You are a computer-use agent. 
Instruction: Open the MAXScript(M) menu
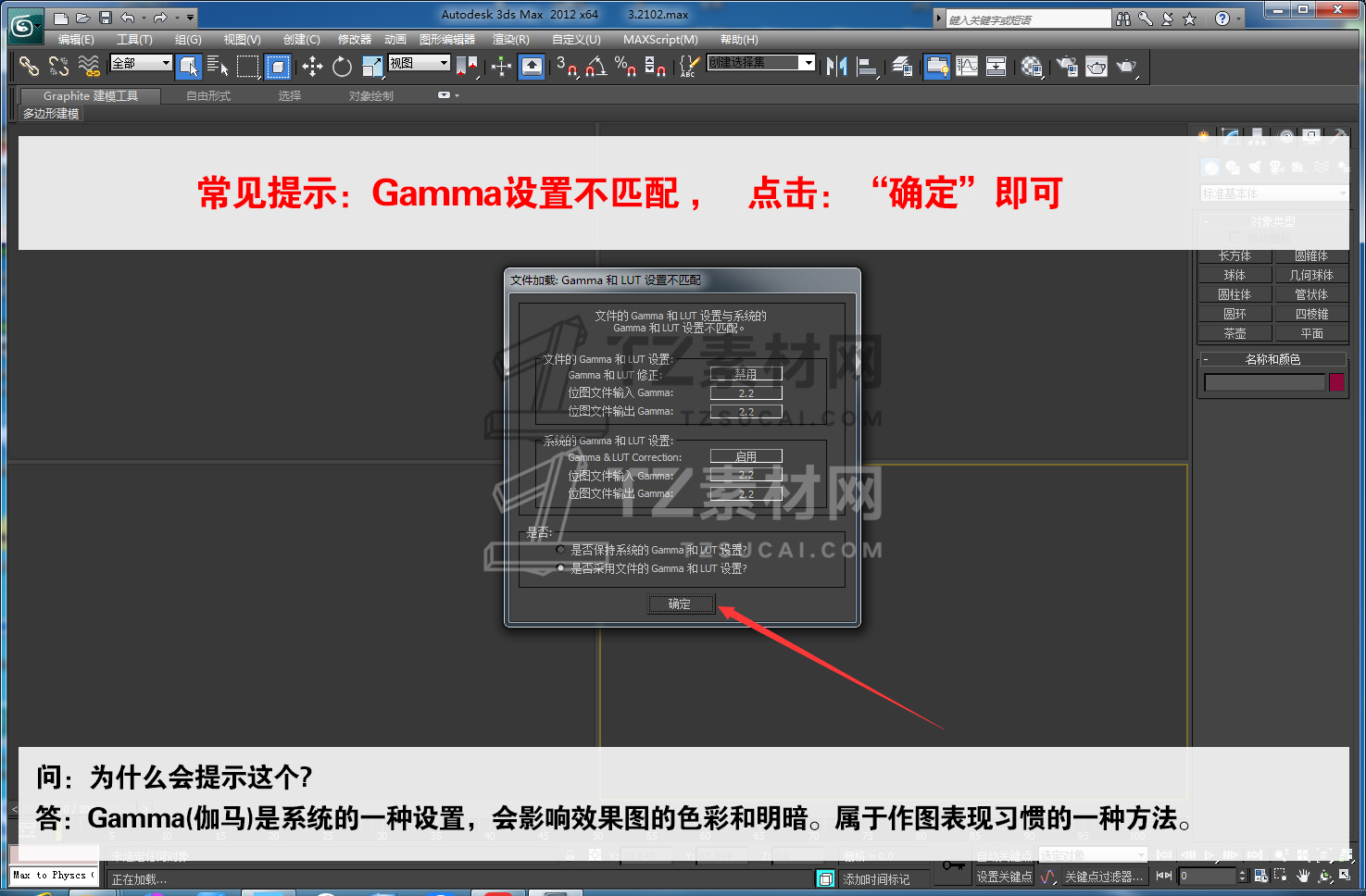(660, 40)
